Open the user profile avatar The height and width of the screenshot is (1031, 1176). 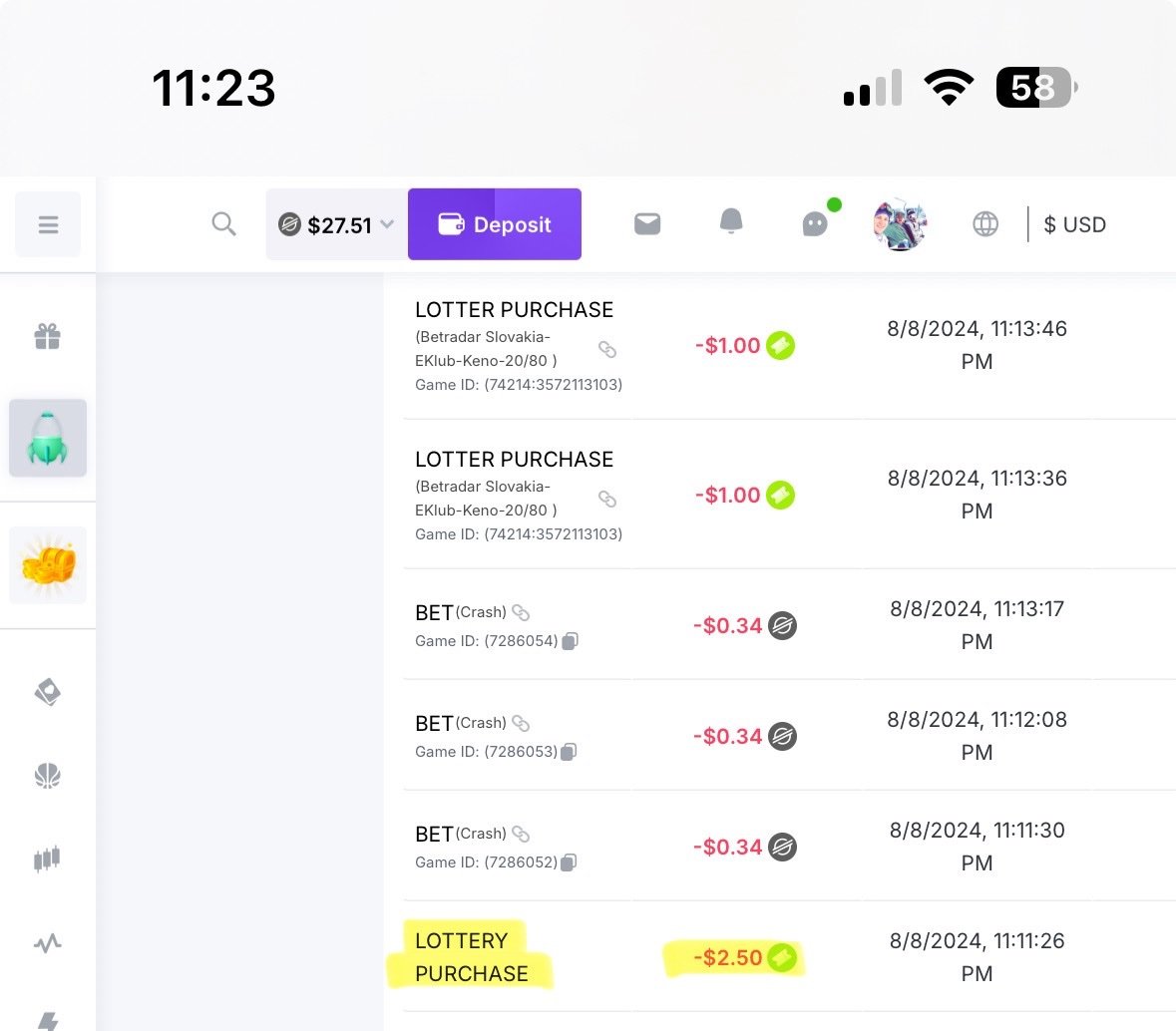900,224
